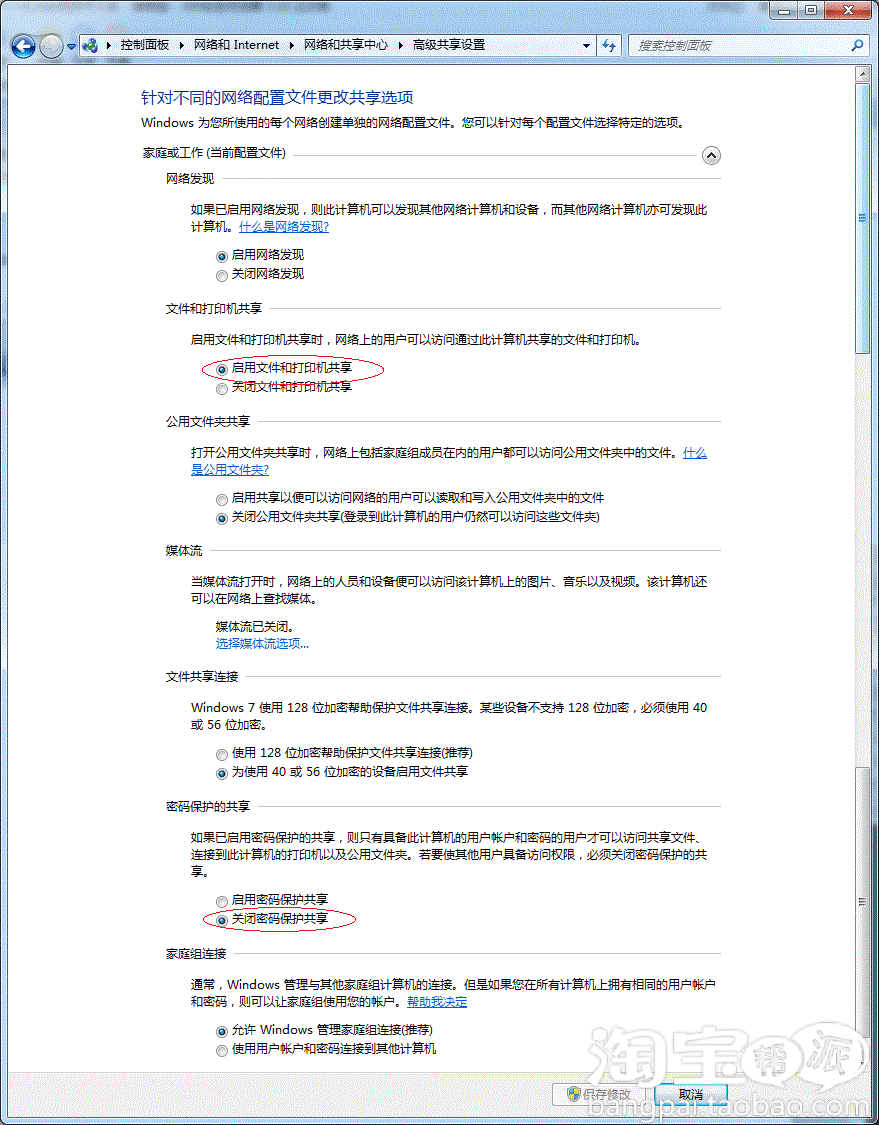
Task: Select 启用网络发现 radio button
Action: (x=221, y=255)
